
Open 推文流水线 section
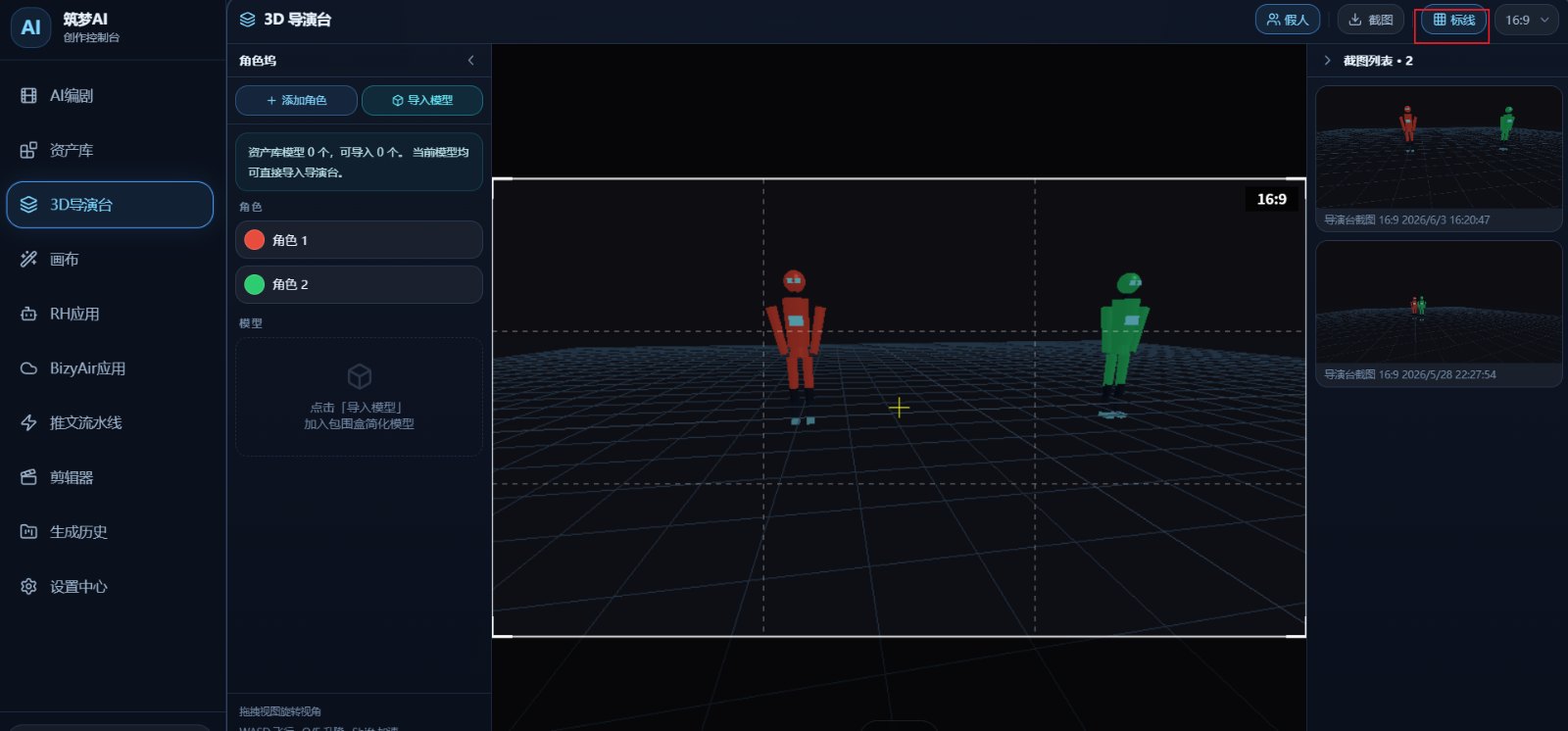(x=110, y=423)
